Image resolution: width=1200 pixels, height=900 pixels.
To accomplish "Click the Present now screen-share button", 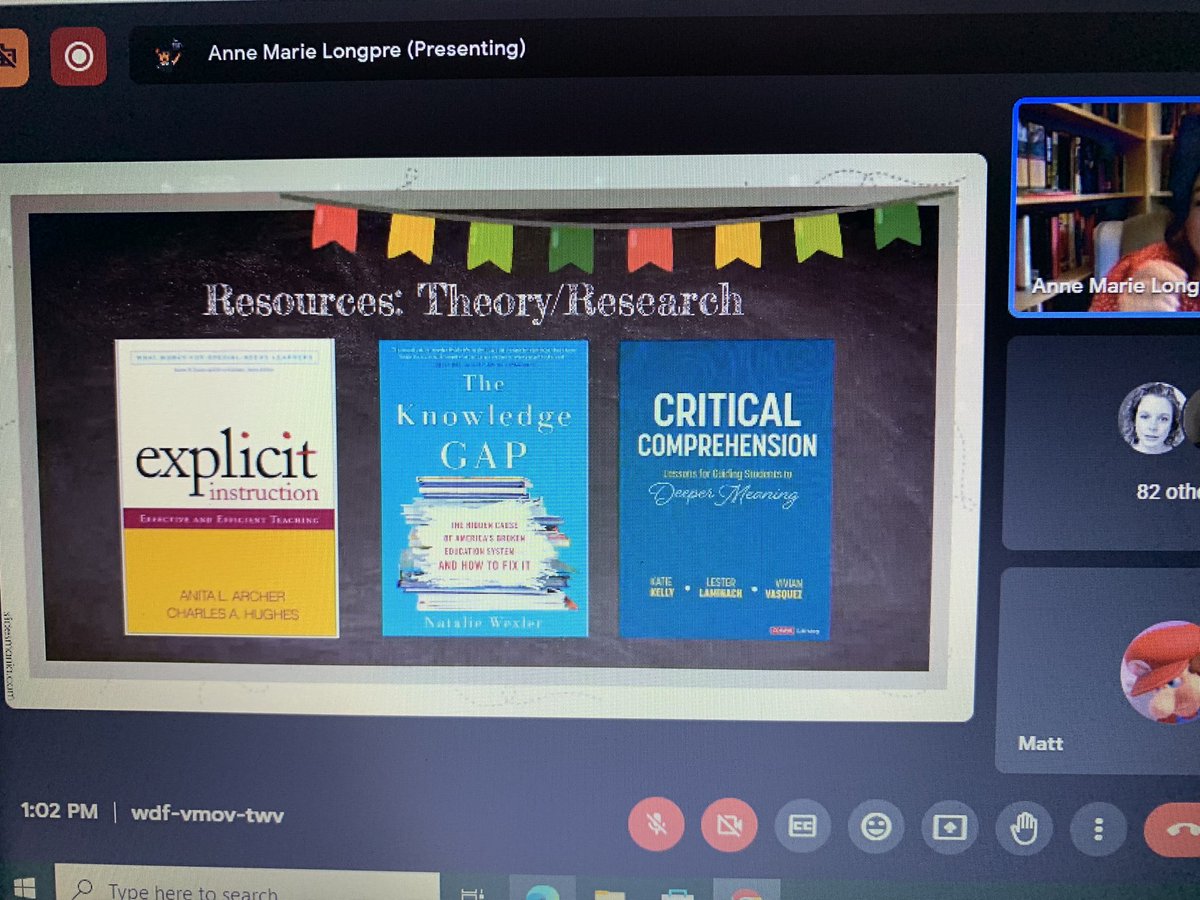I will [x=950, y=828].
